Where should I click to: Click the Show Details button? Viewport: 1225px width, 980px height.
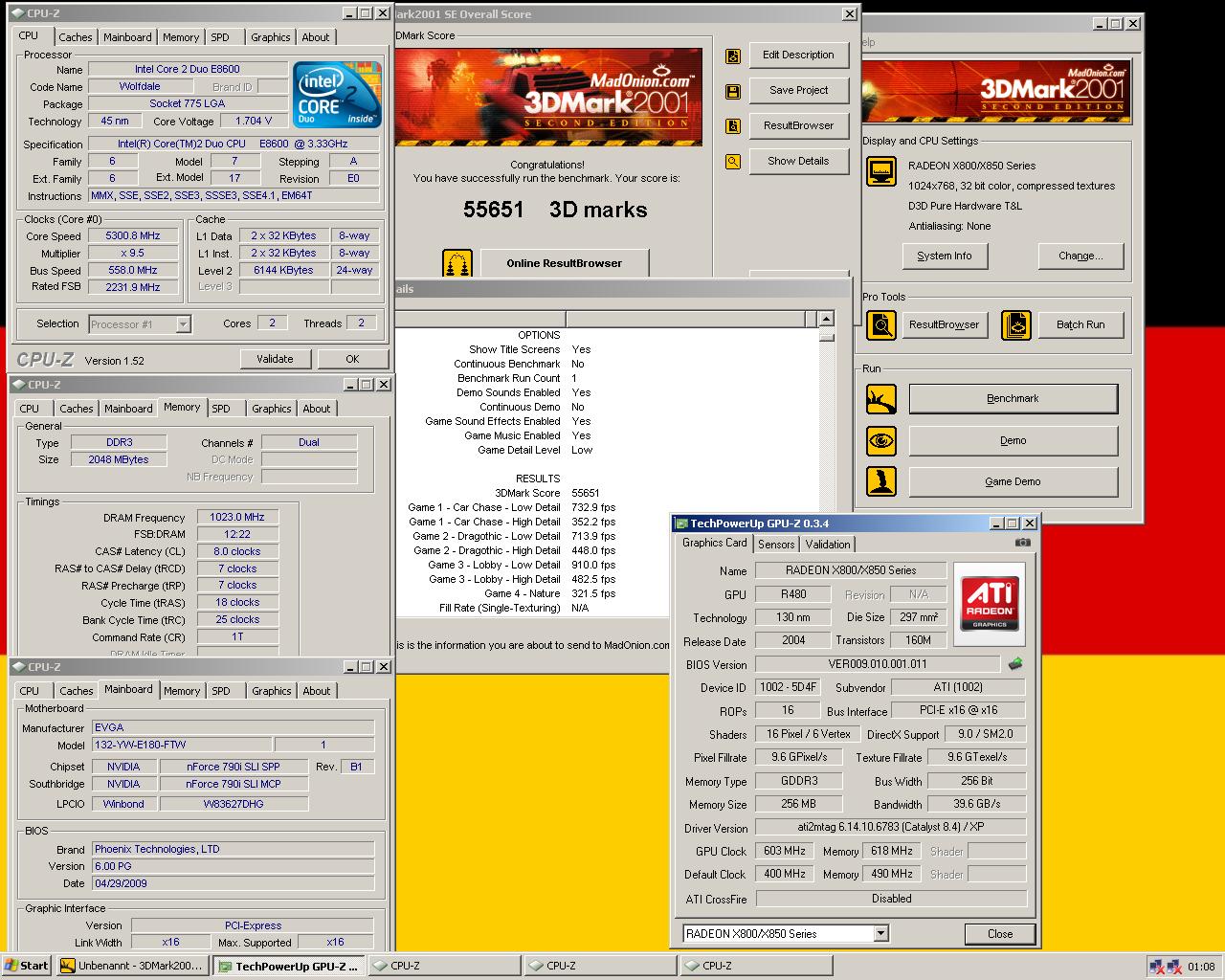tap(798, 162)
